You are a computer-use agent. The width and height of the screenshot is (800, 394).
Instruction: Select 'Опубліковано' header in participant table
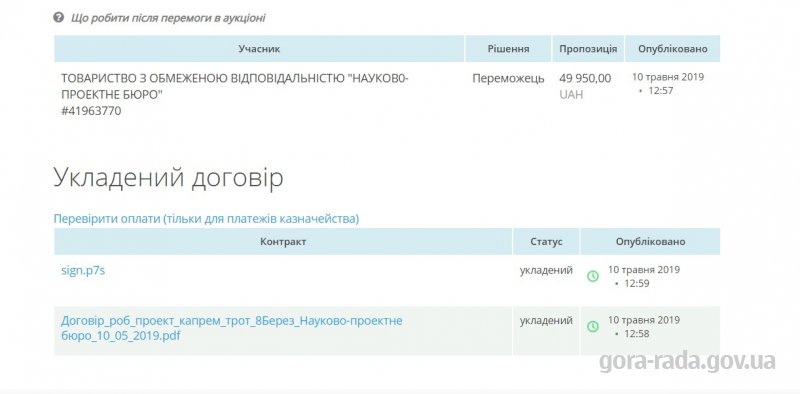tap(672, 49)
